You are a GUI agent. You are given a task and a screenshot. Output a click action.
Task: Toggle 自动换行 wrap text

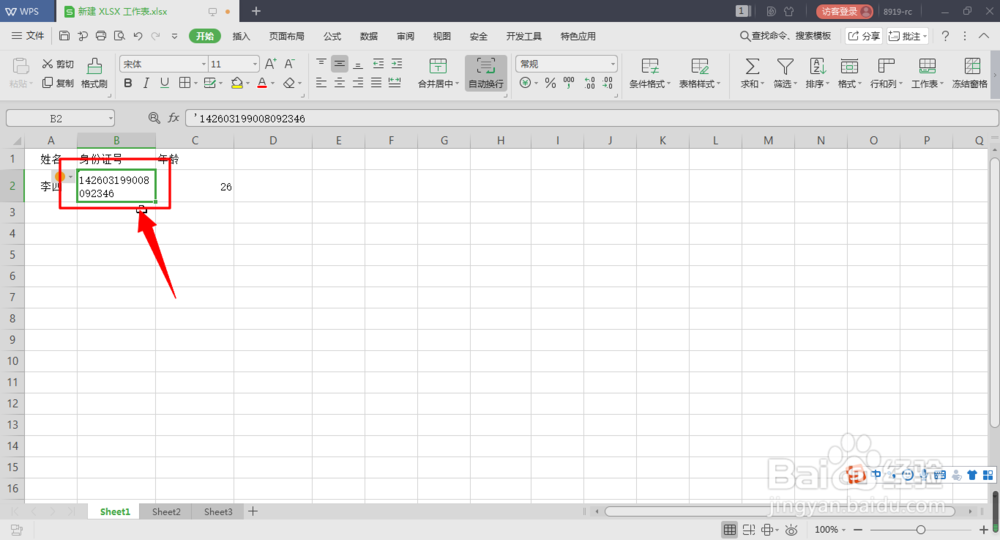486,73
